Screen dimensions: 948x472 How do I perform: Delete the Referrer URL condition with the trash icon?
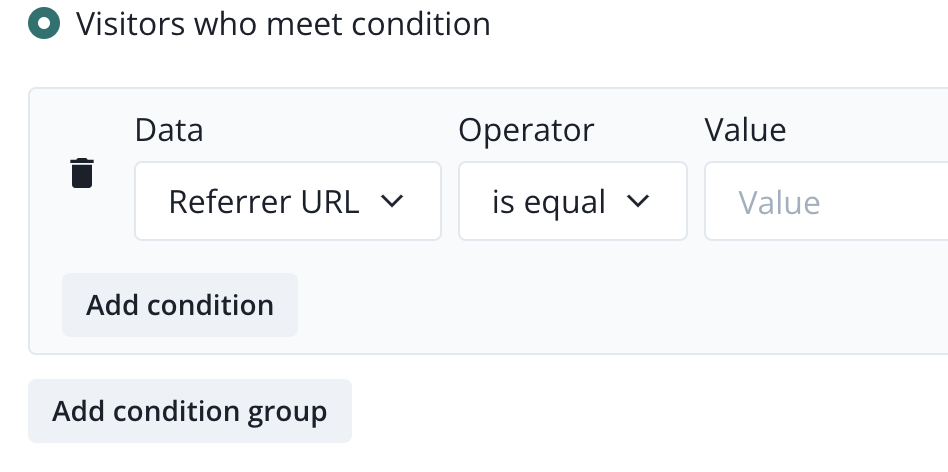tap(82, 173)
